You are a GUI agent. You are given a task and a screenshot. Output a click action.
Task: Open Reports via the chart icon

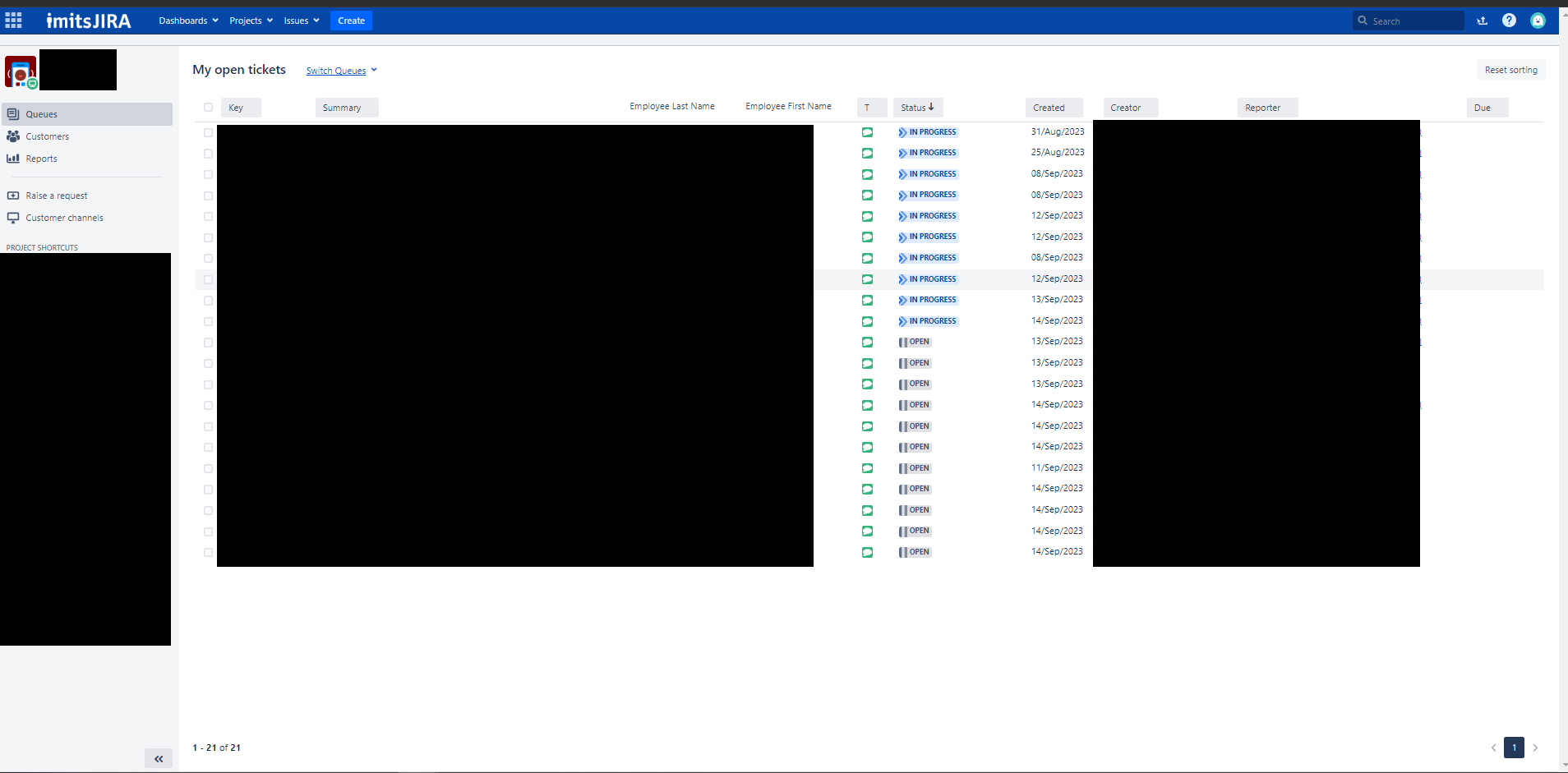(x=13, y=158)
